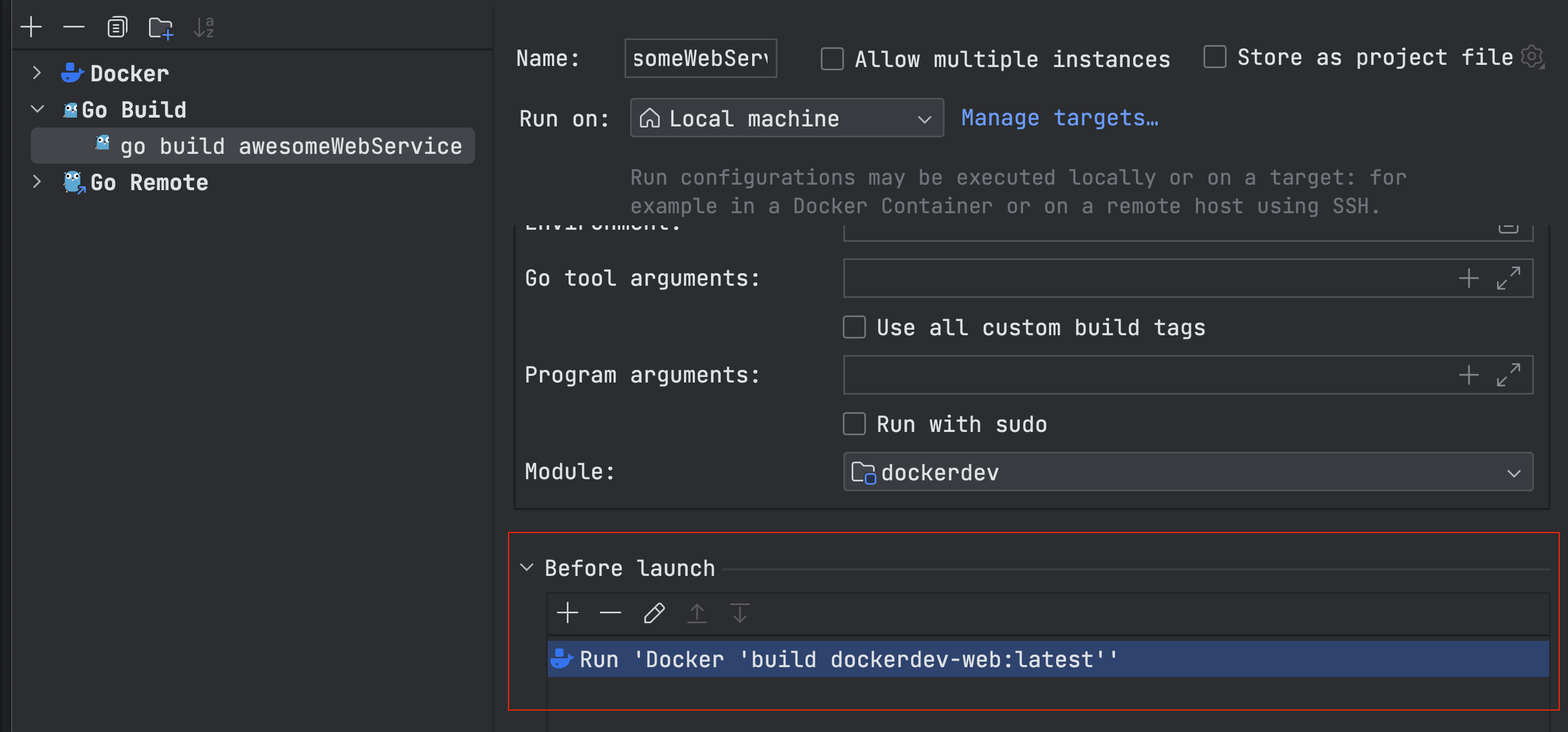Enable Run with sudo option

coord(854,424)
